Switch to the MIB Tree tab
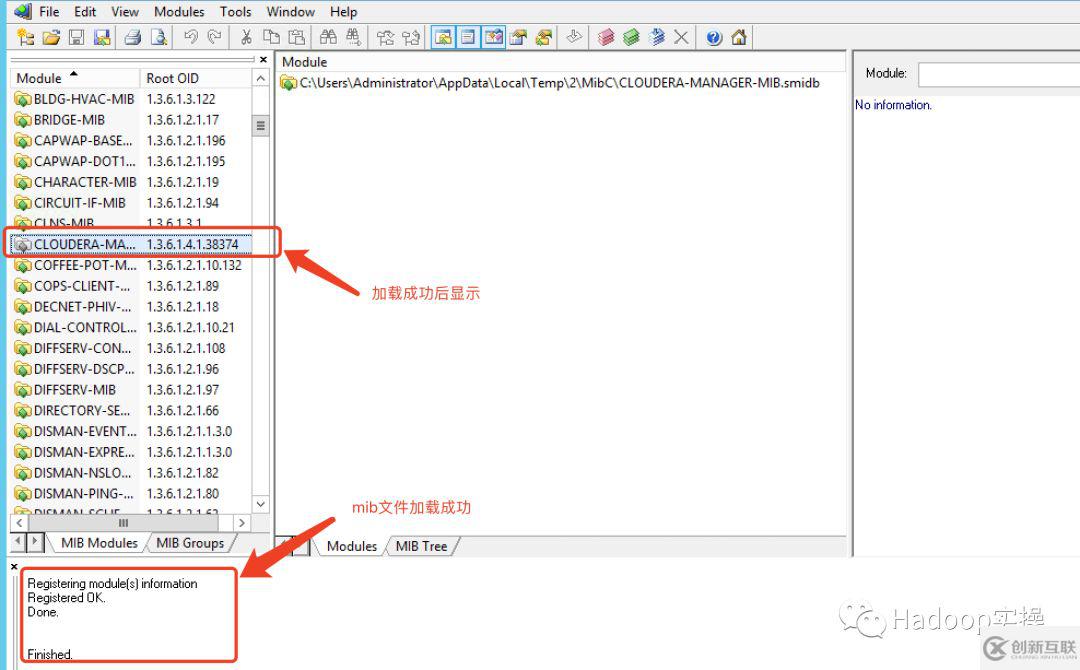Screen dimensions: 1080x670 click(421, 546)
